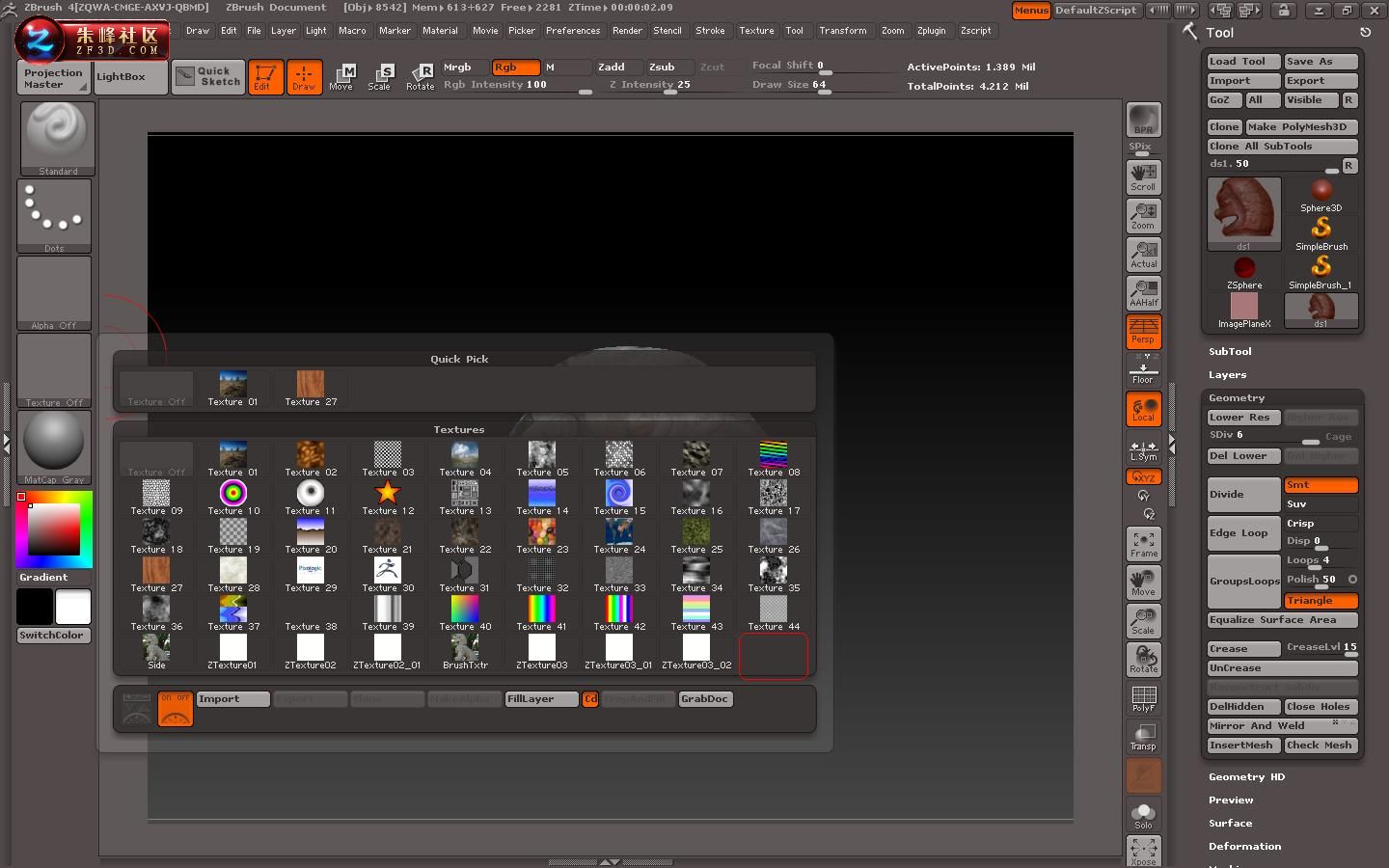Screen dimensions: 1389x868
Task: Set view to Actual size
Action: 1143,254
